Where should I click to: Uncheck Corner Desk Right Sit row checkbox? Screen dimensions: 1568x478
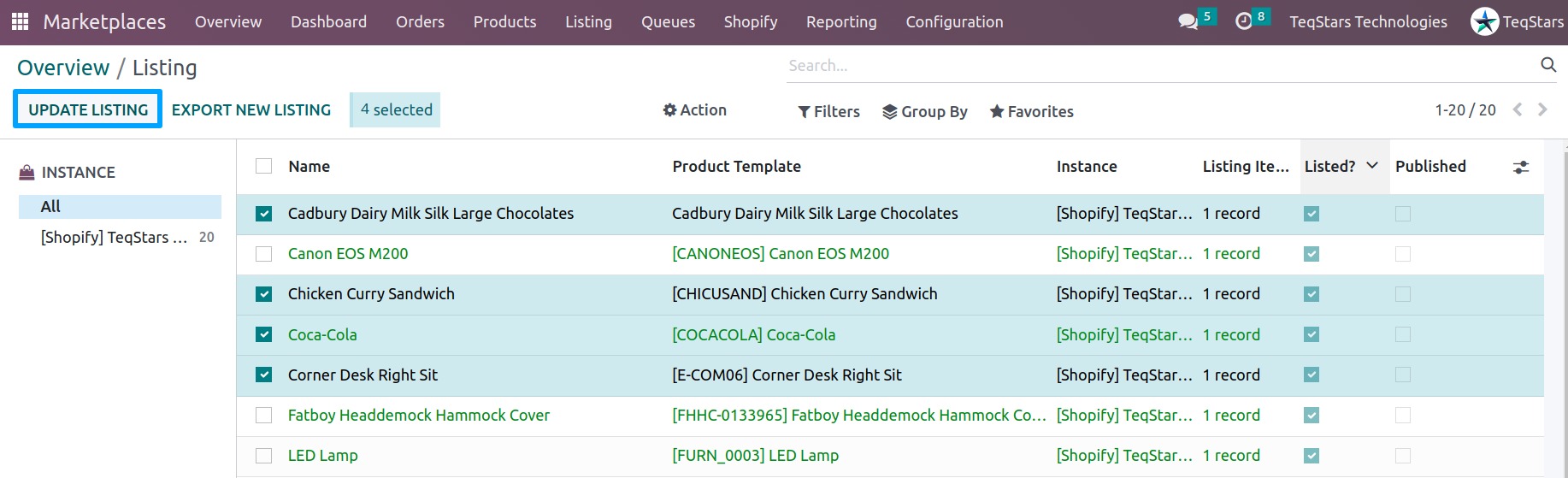[263, 375]
